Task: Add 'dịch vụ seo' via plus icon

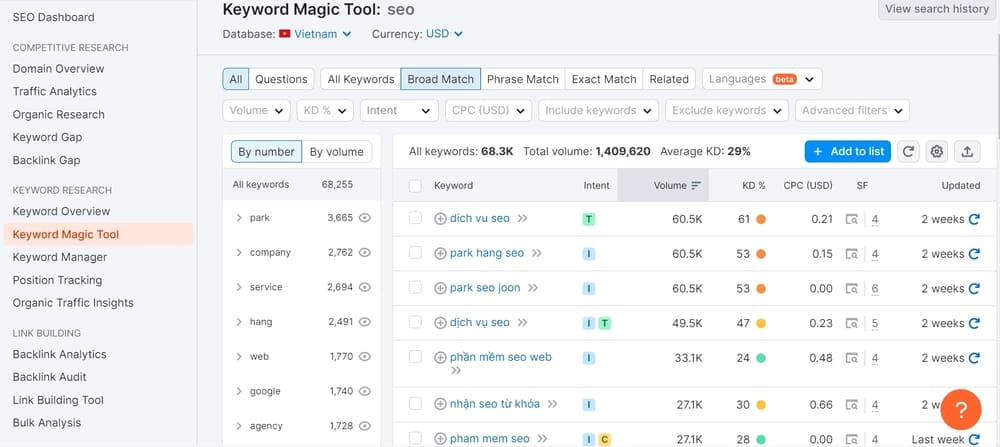Action: point(440,323)
